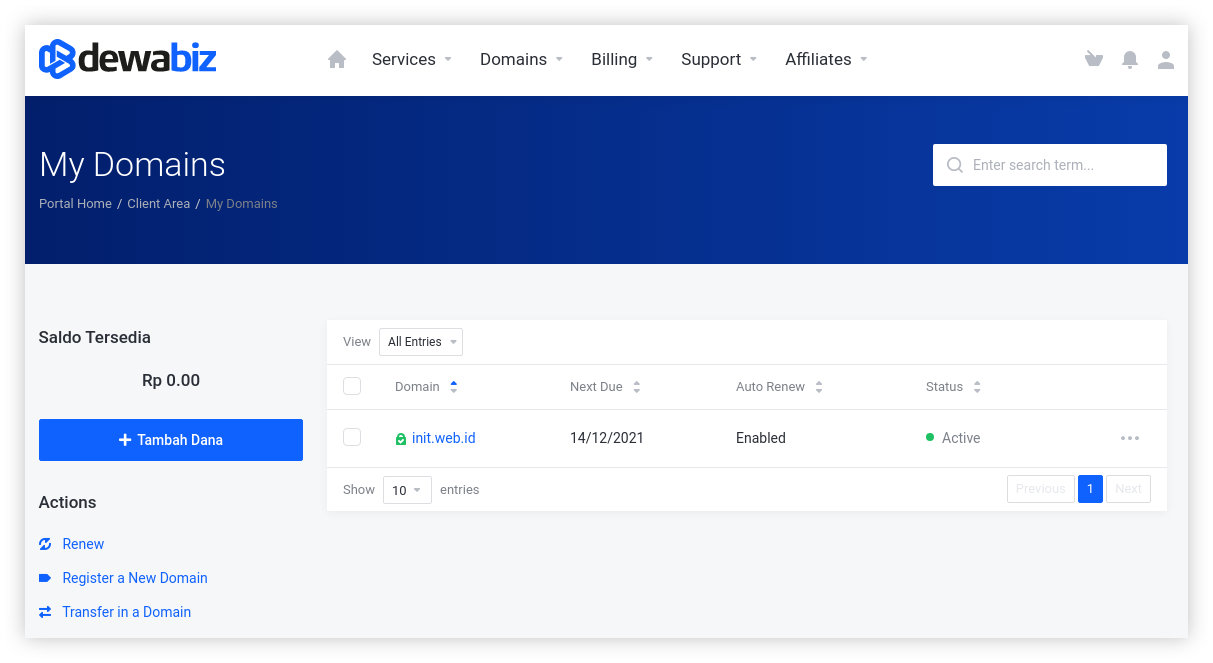The image size is (1213, 663).
Task: Click the green lock icon beside init.web.id
Action: pos(401,439)
